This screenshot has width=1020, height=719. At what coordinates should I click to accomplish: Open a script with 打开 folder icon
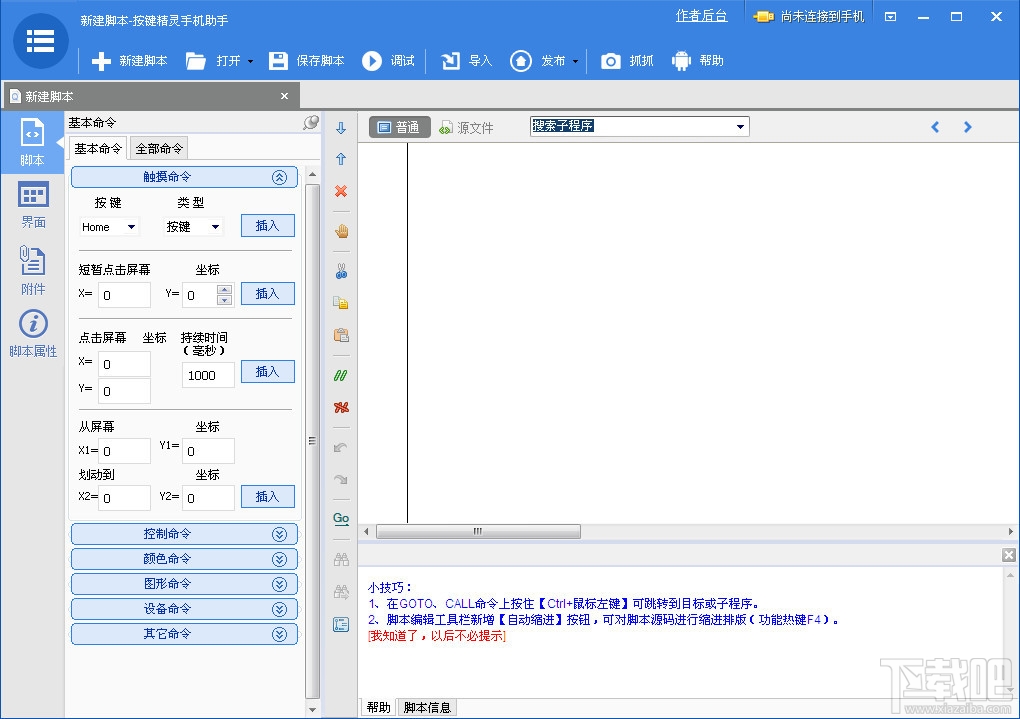point(196,61)
